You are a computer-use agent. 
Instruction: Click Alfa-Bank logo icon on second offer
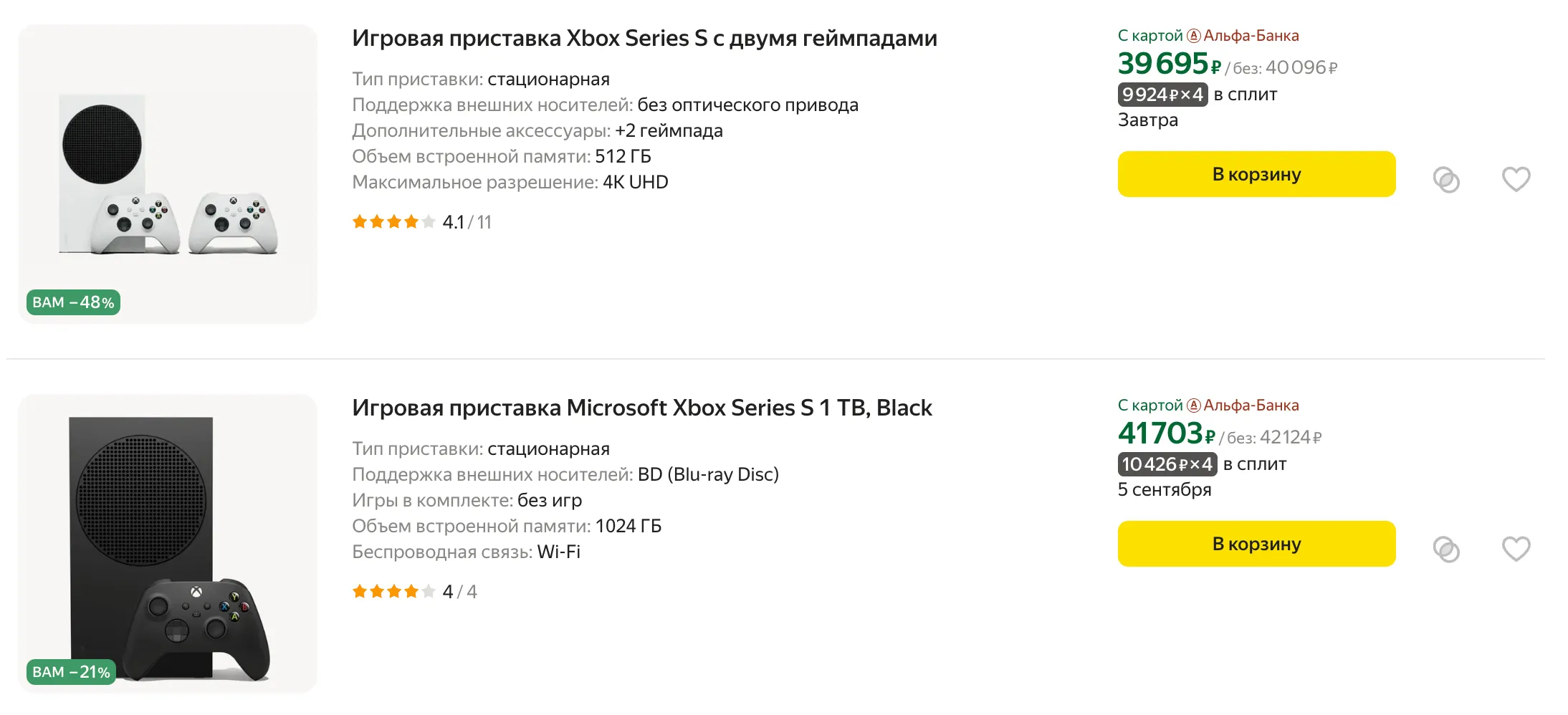1194,406
